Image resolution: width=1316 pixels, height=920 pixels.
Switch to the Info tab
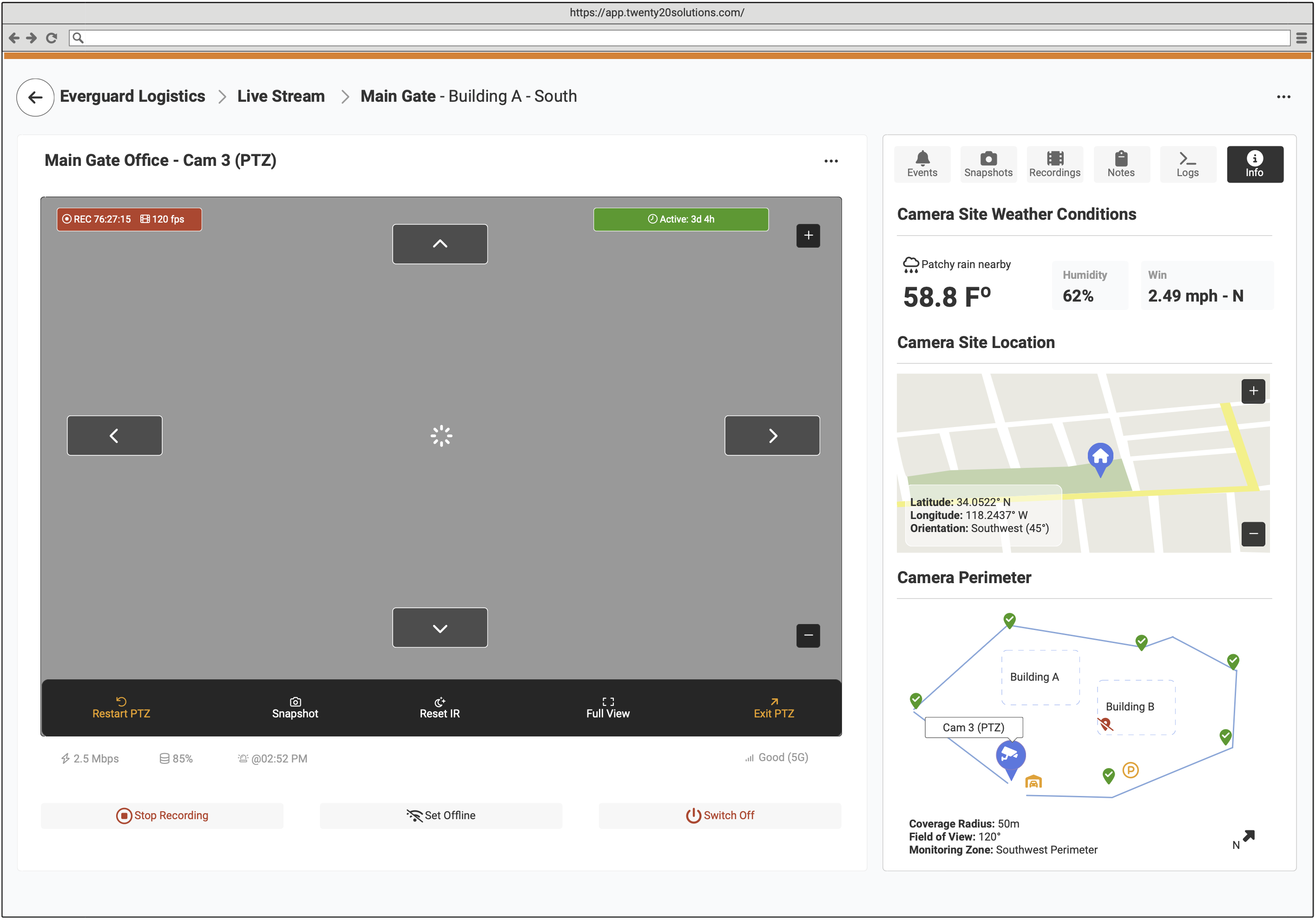pyautogui.click(x=1255, y=164)
